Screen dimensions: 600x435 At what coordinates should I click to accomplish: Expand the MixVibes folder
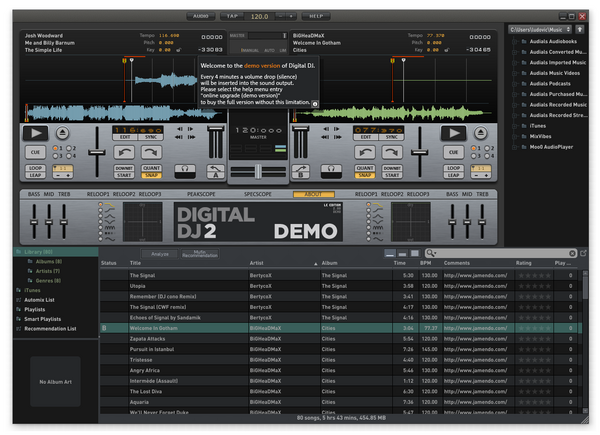tap(515, 136)
